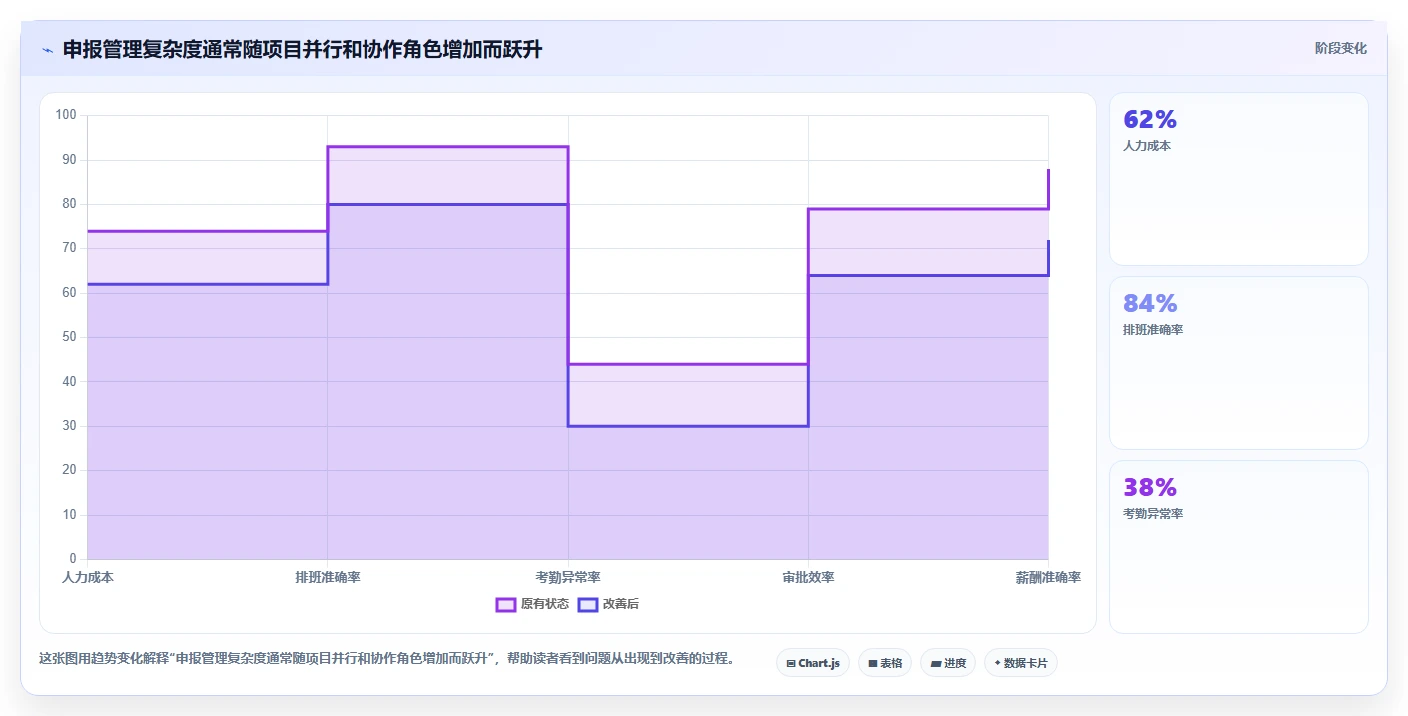Open the 38% 考勤异常率 stat card
This screenshot has height=716, width=1408.
[x=1238, y=547]
